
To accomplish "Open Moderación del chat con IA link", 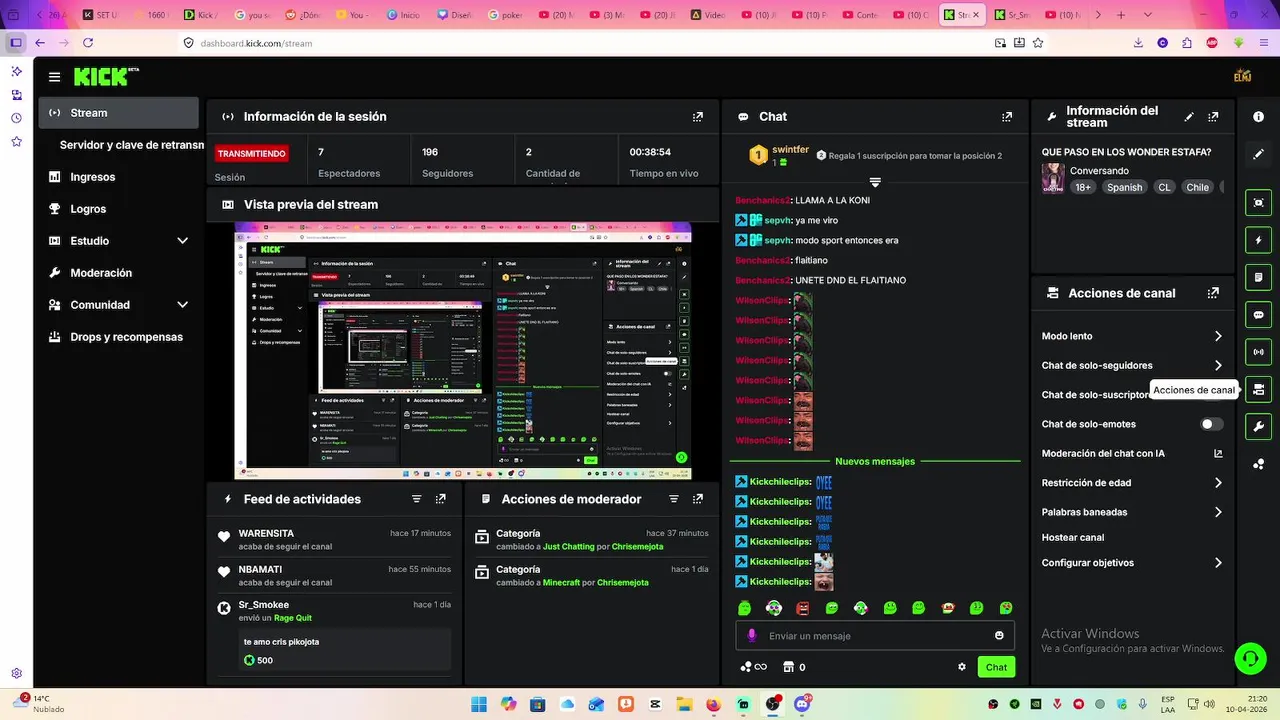I will [1132, 453].
